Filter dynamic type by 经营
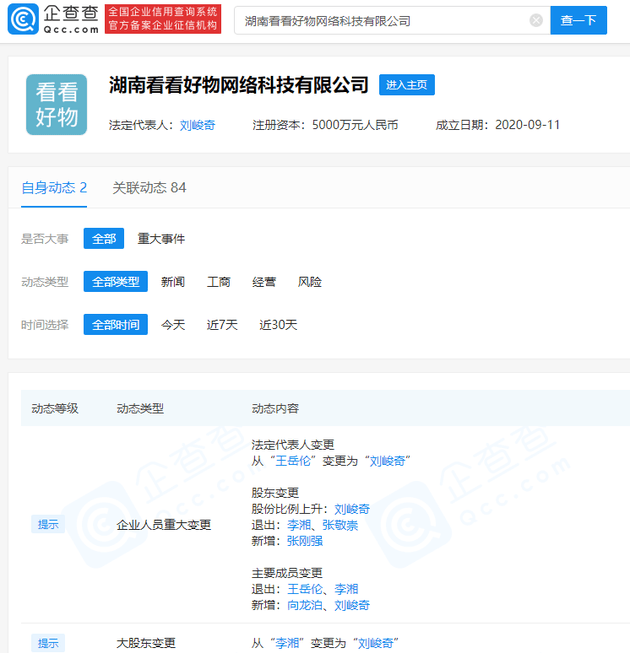 (264, 282)
